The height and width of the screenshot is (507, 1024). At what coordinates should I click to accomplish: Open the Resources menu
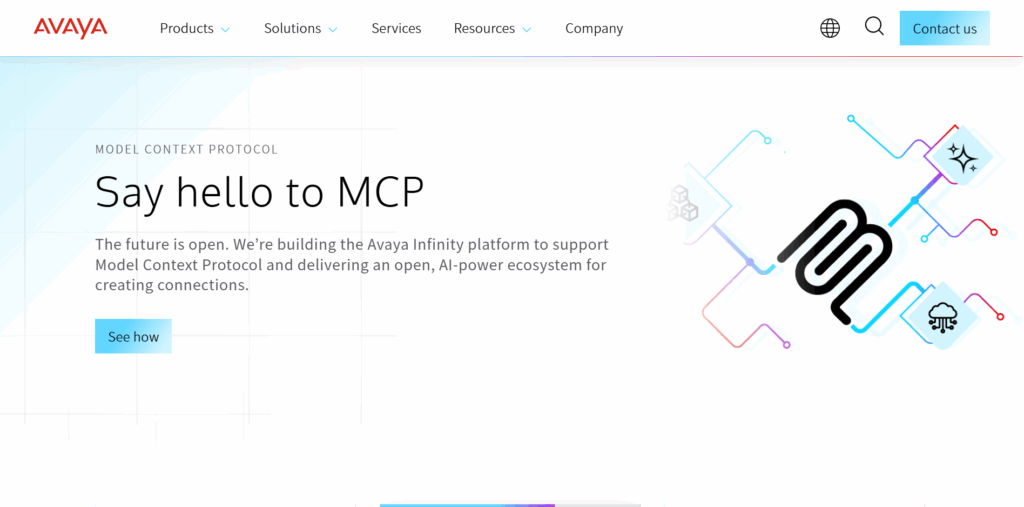485,29
